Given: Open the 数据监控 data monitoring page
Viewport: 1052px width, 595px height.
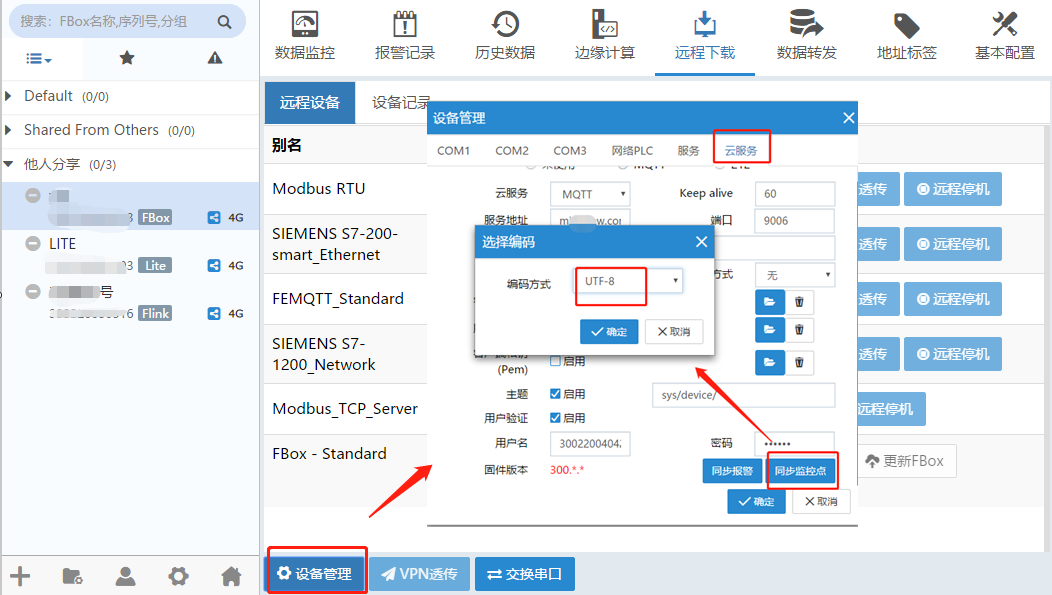Looking at the screenshot, I should (305, 37).
